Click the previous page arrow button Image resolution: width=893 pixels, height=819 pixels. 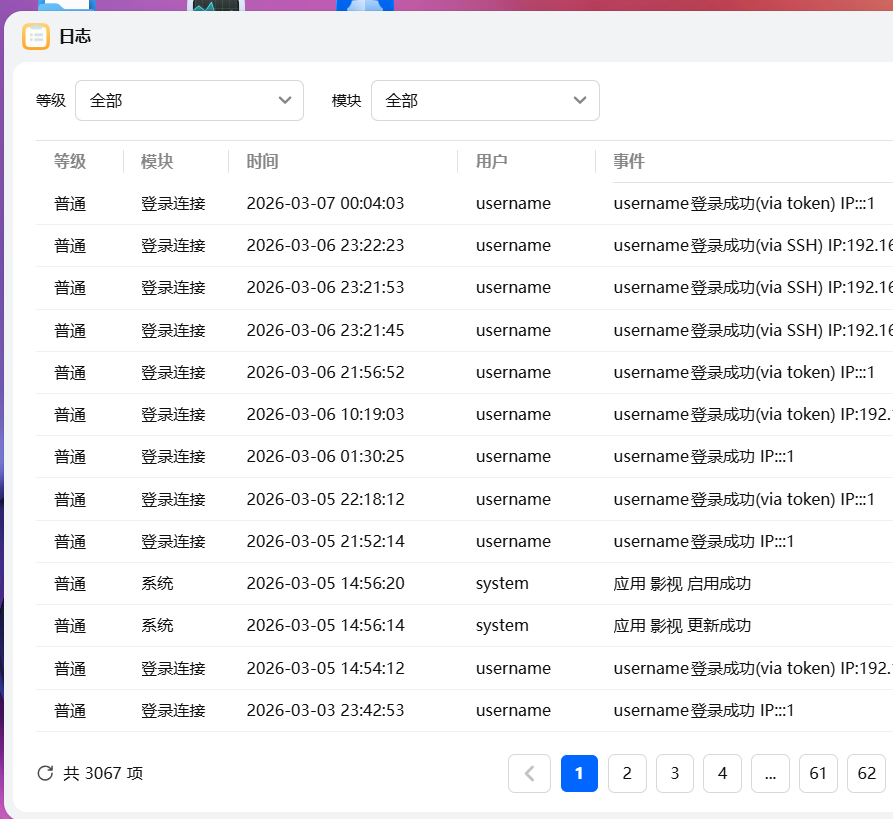[x=529, y=773]
